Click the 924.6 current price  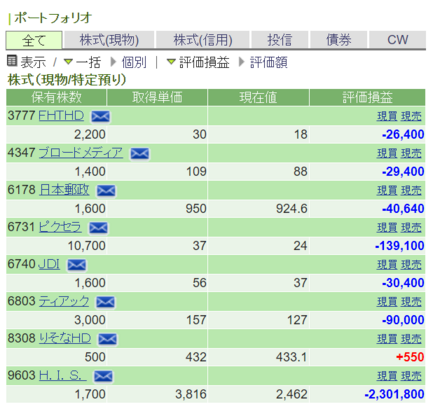coord(291,209)
